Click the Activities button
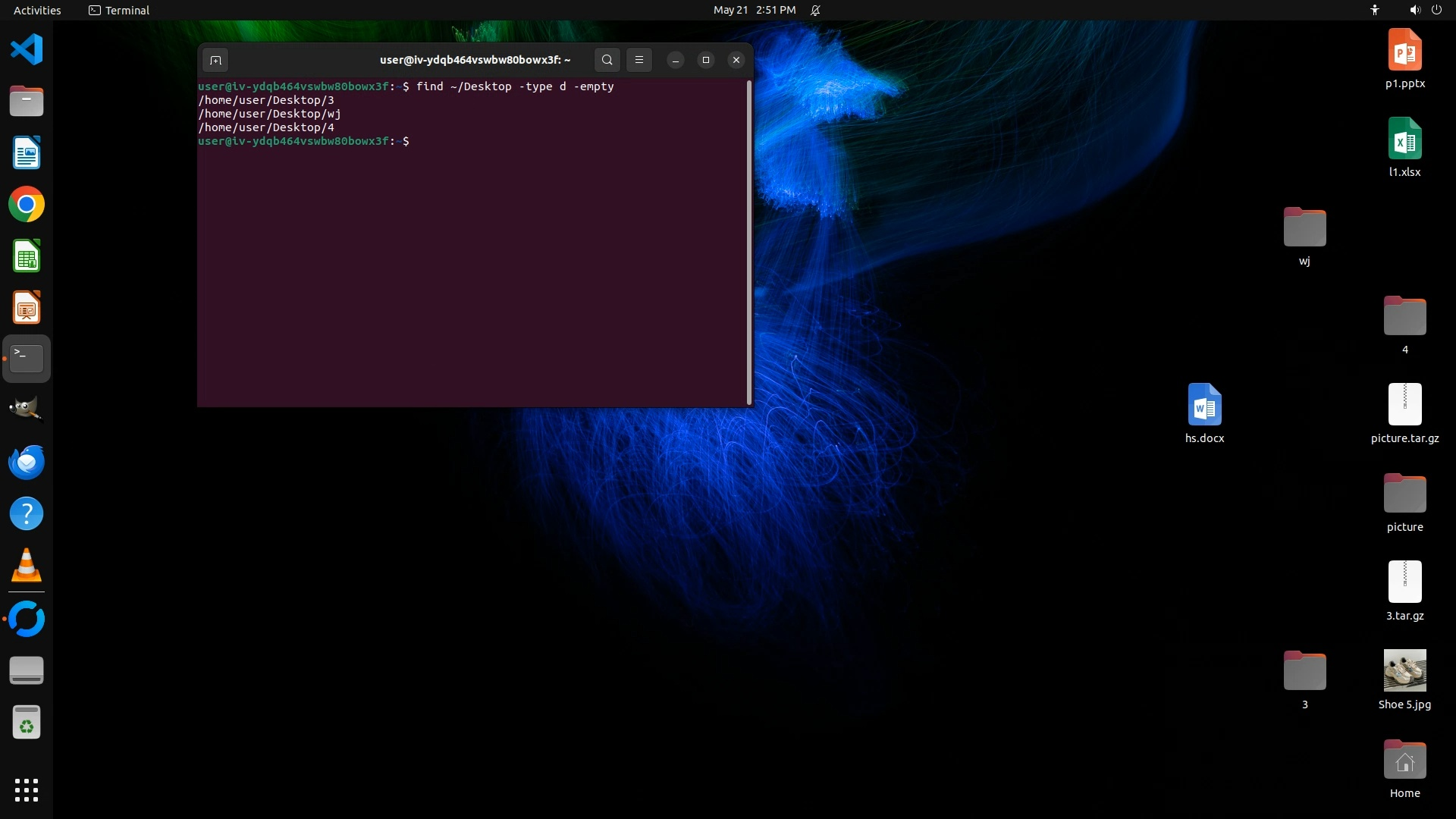 (37, 10)
